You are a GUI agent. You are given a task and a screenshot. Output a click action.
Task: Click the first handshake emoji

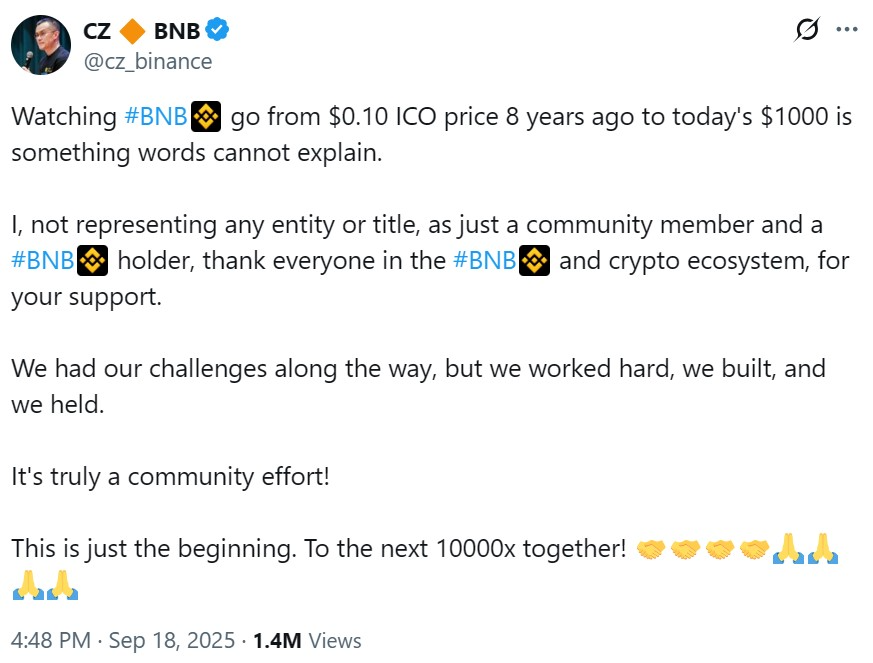pyautogui.click(x=650, y=549)
